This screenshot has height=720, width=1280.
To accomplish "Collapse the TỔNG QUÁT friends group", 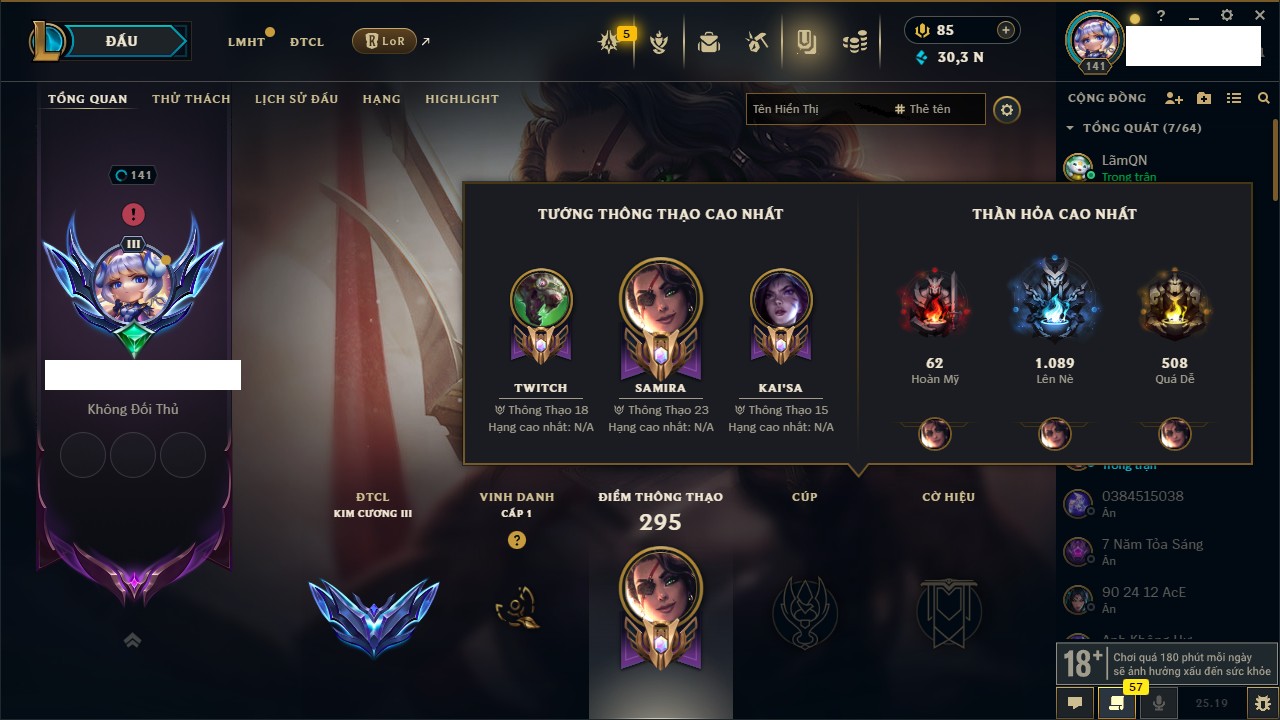I will (x=1134, y=128).
